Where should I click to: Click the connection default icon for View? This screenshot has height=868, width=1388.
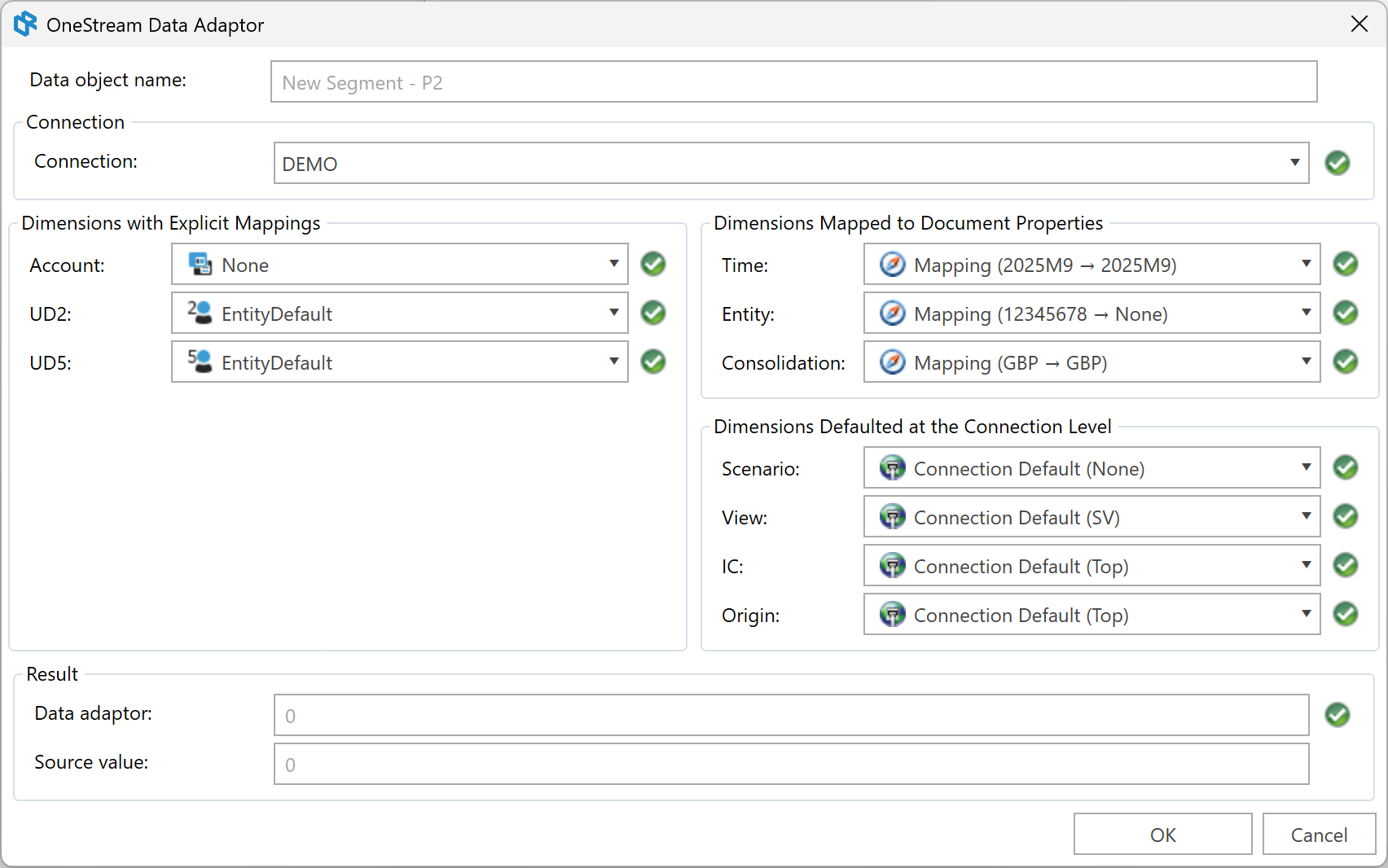pos(893,517)
